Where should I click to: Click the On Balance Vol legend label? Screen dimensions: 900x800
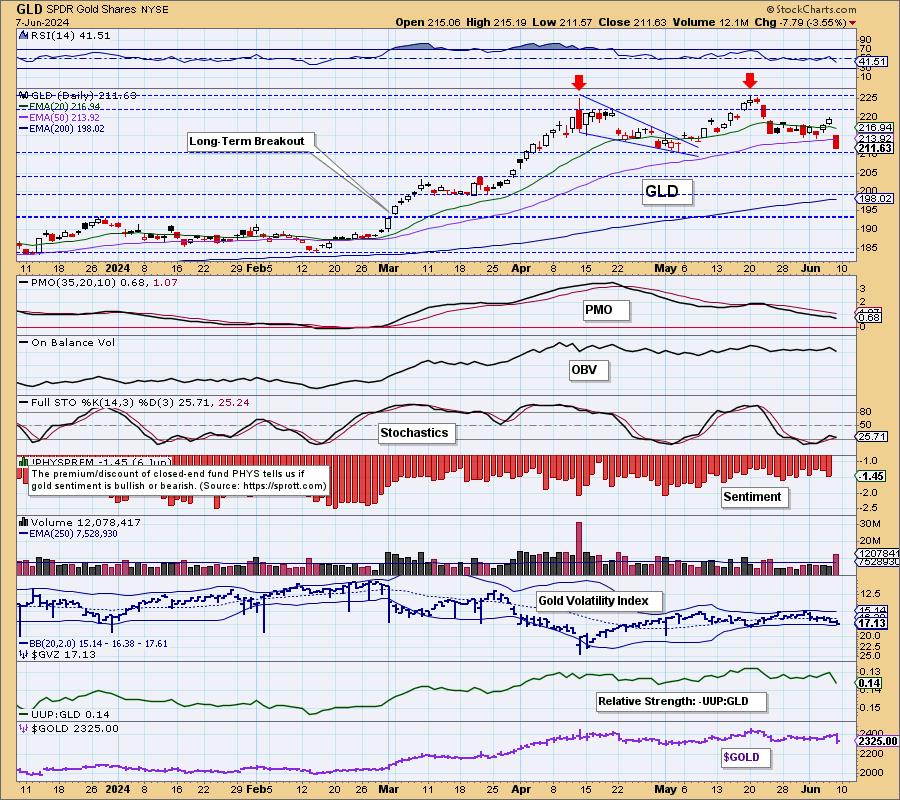tap(73, 343)
